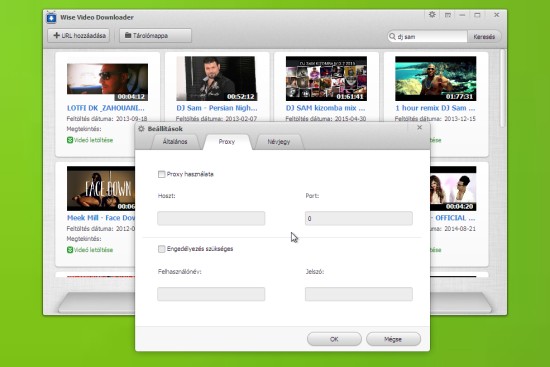Close the Beállítások dialog
This screenshot has width=550, height=367.
420,127
